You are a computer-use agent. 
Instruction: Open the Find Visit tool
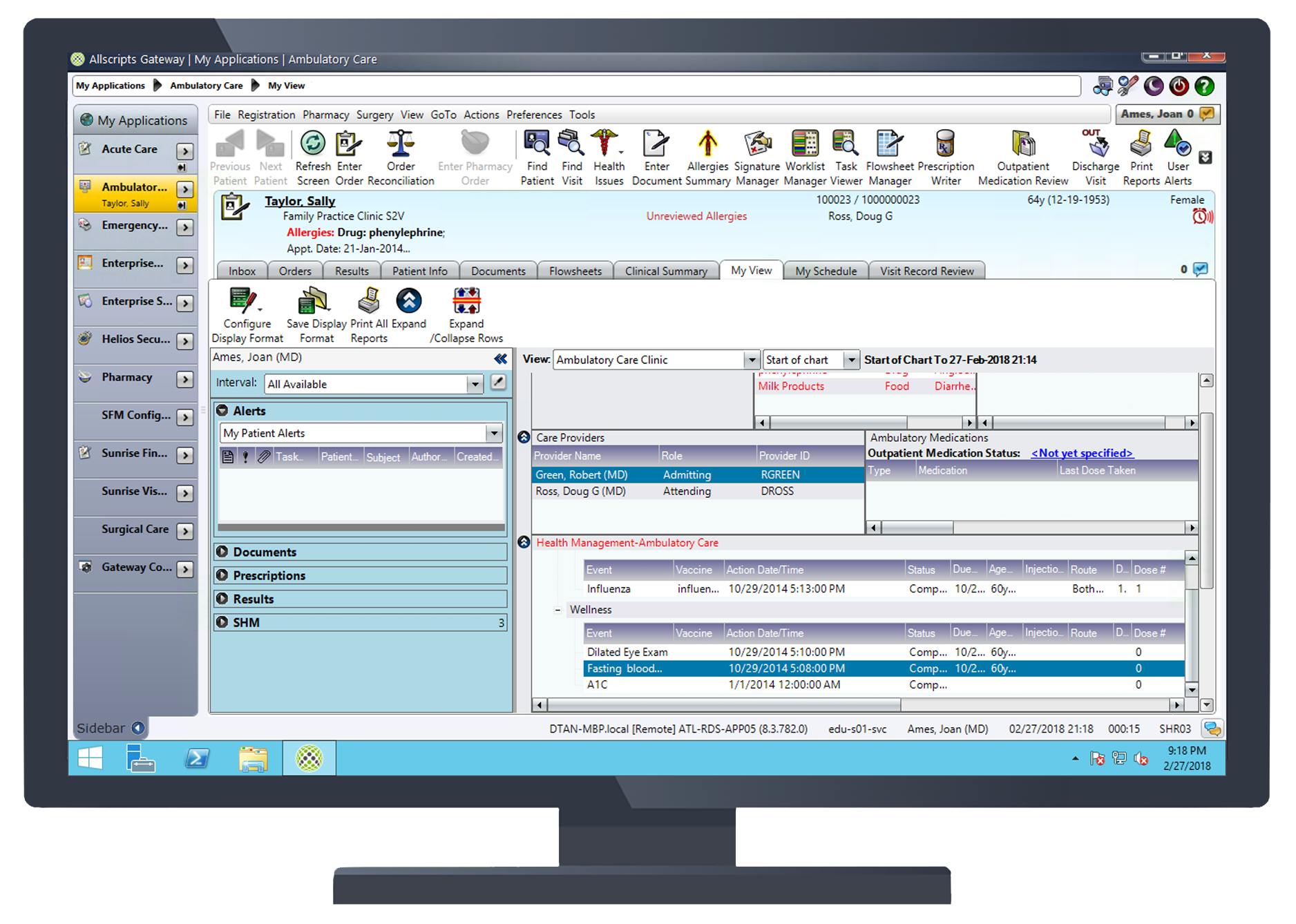coord(571,143)
